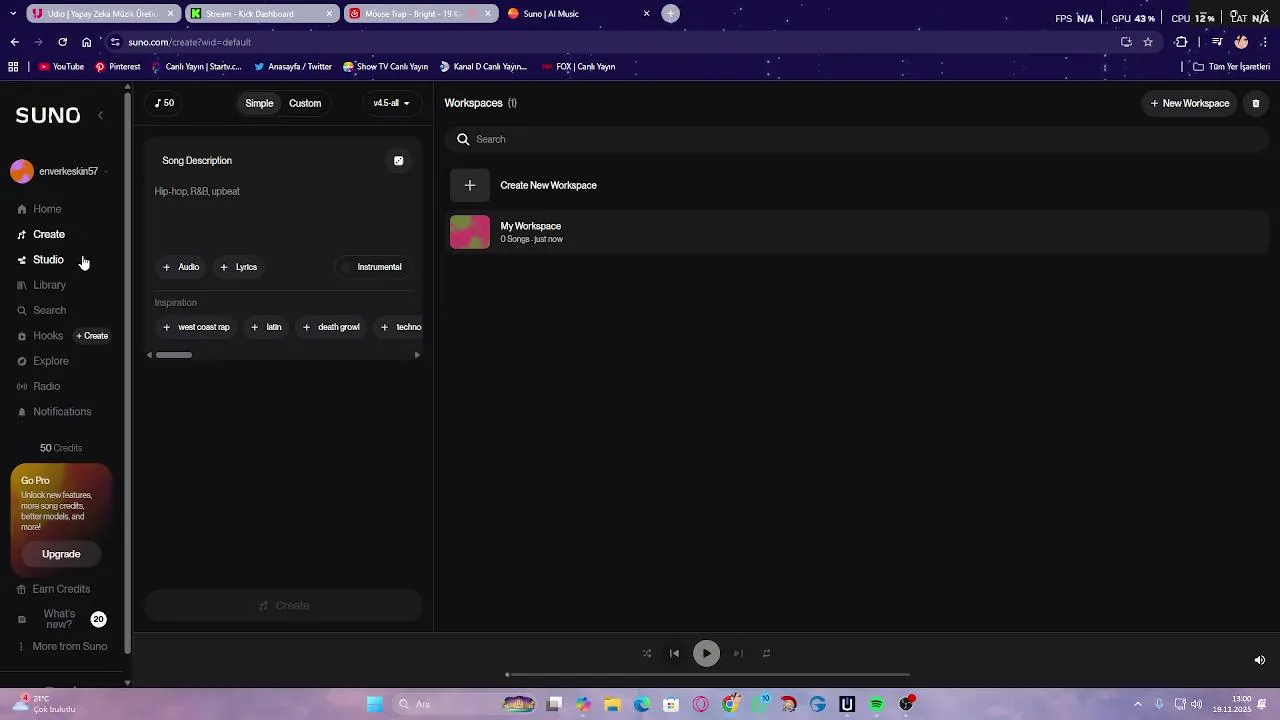The width and height of the screenshot is (1280, 720).
Task: Click the inspiration tags horizontal scrollbar
Action: (x=173, y=355)
